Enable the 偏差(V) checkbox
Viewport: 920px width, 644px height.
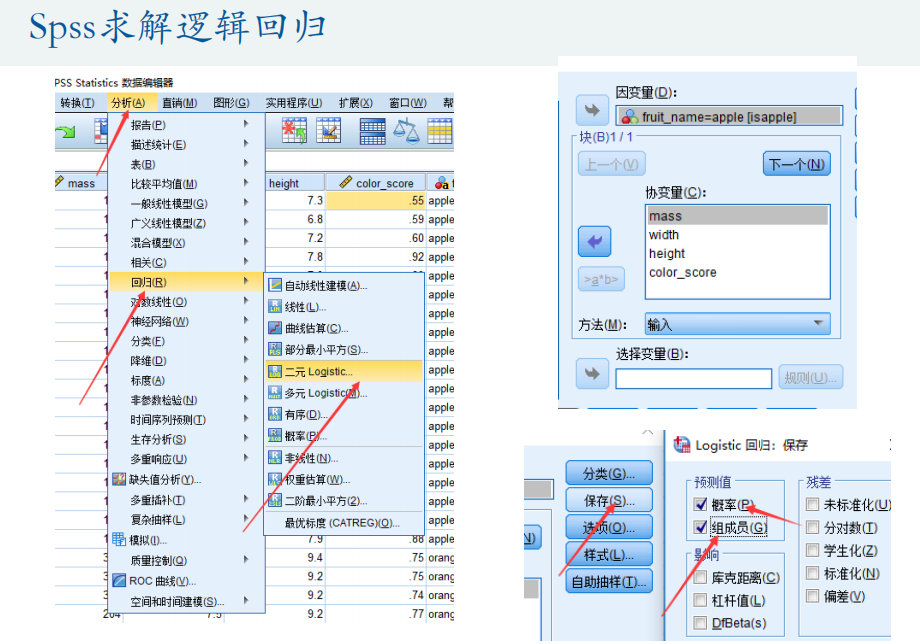tap(813, 596)
